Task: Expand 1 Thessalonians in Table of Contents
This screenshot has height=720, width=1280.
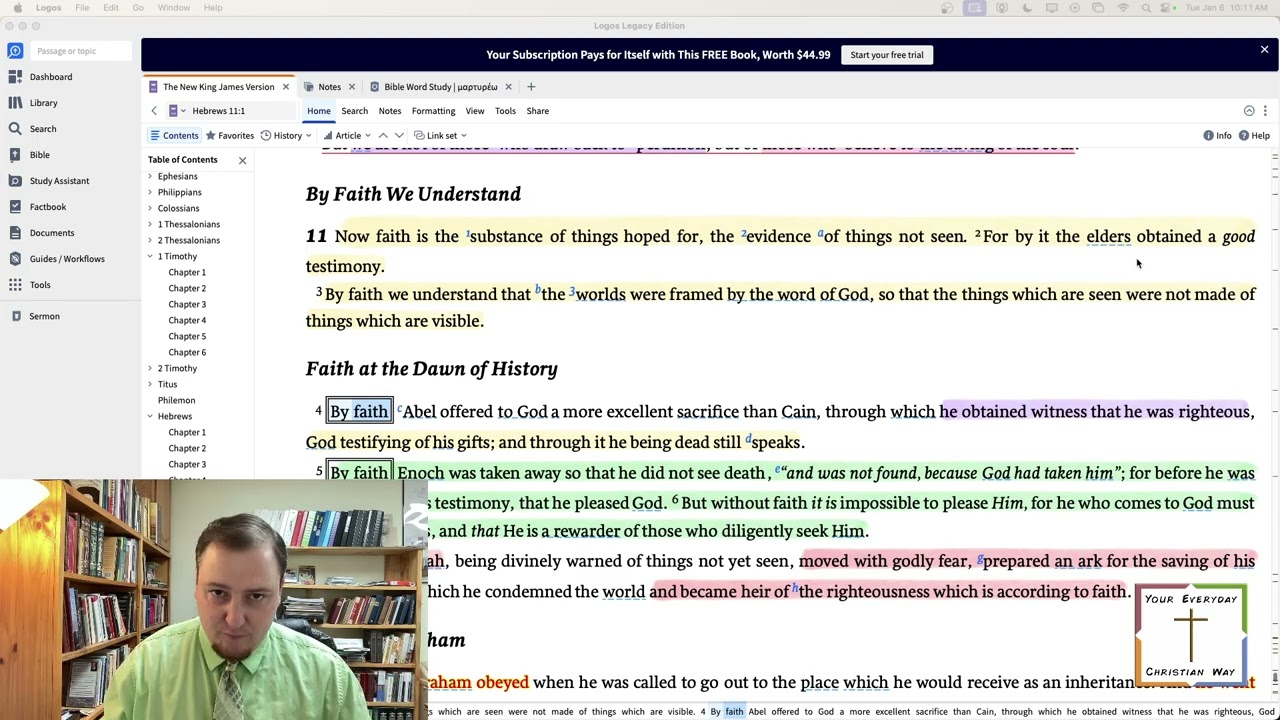Action: pos(150,224)
